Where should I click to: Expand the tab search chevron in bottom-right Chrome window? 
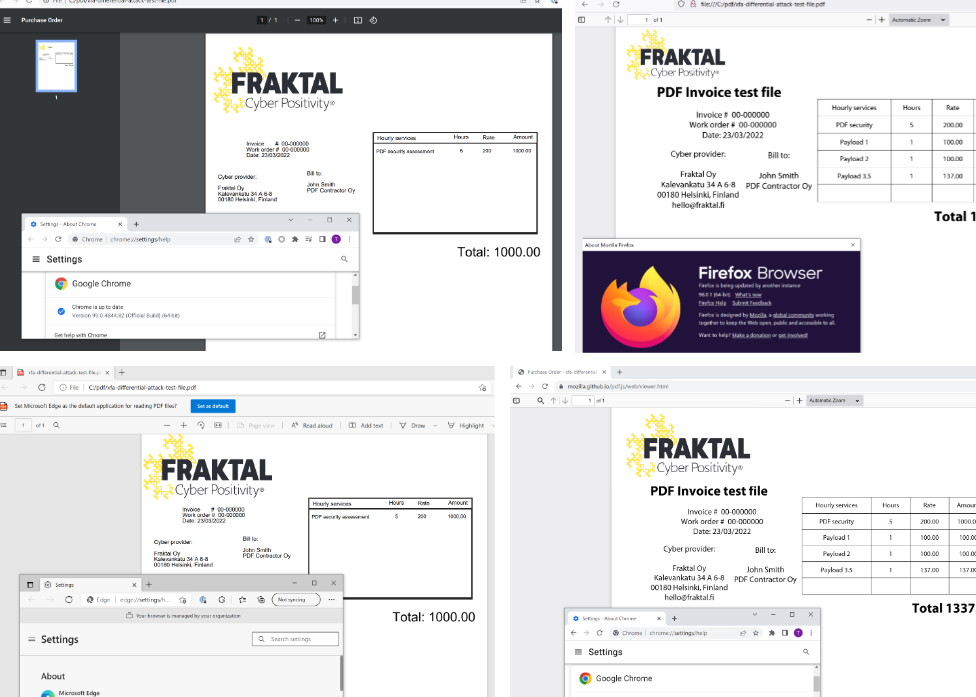tap(754, 614)
